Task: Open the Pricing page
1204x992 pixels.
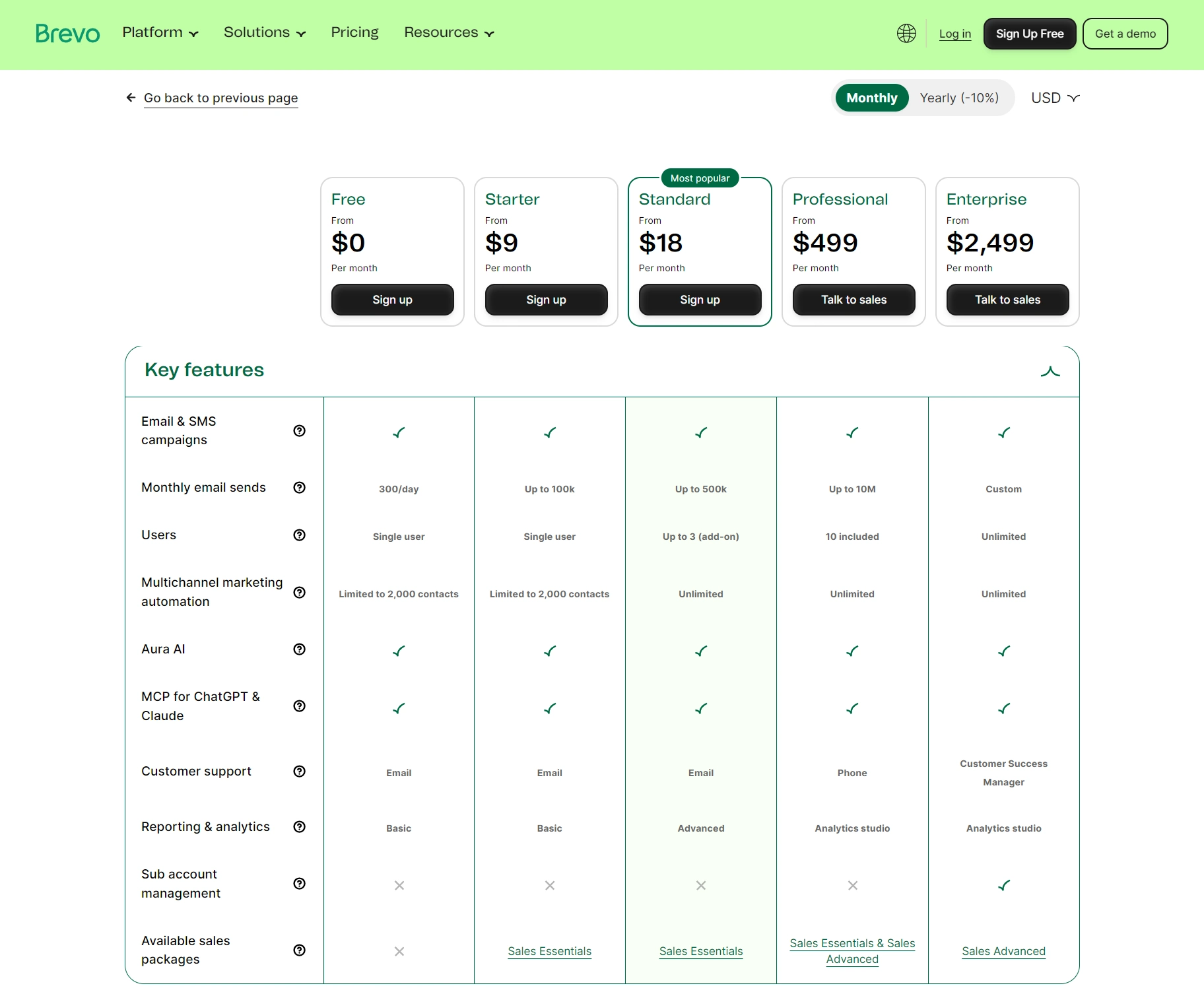Action: [x=354, y=32]
